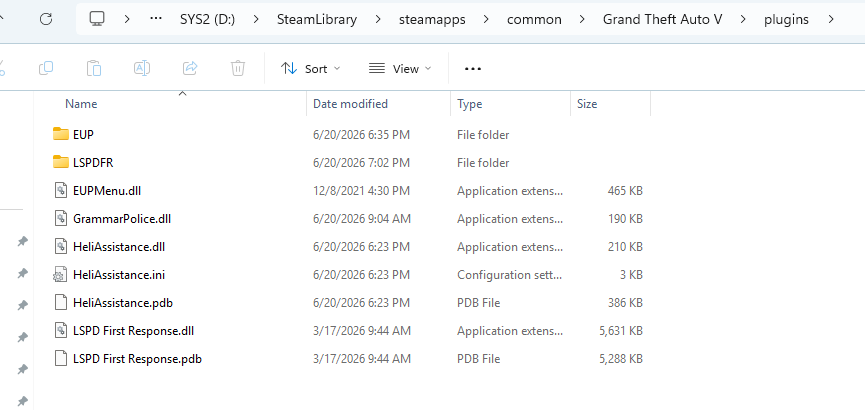Screen dimensions: 865x410
Task: Click the Copy toolbar icon
Action: click(x=46, y=68)
